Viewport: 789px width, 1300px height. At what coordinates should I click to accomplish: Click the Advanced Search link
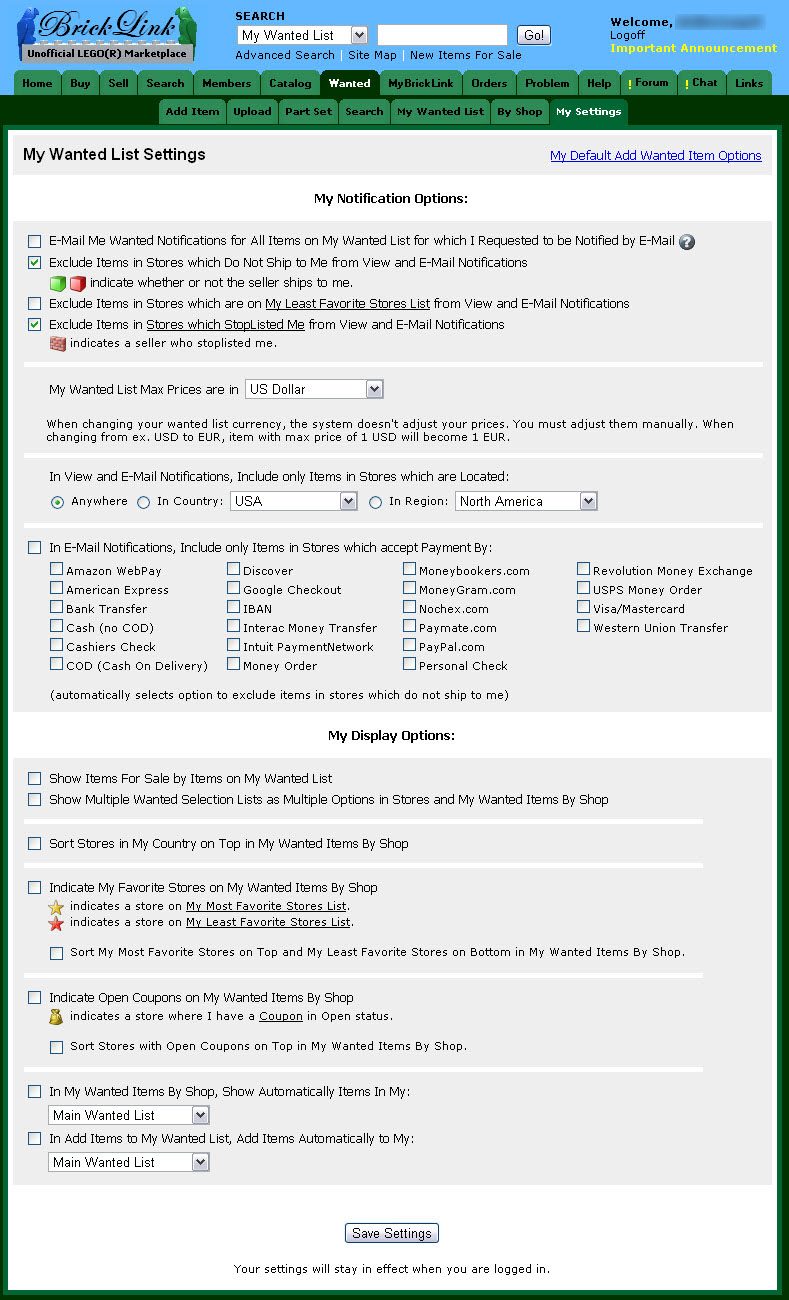285,56
